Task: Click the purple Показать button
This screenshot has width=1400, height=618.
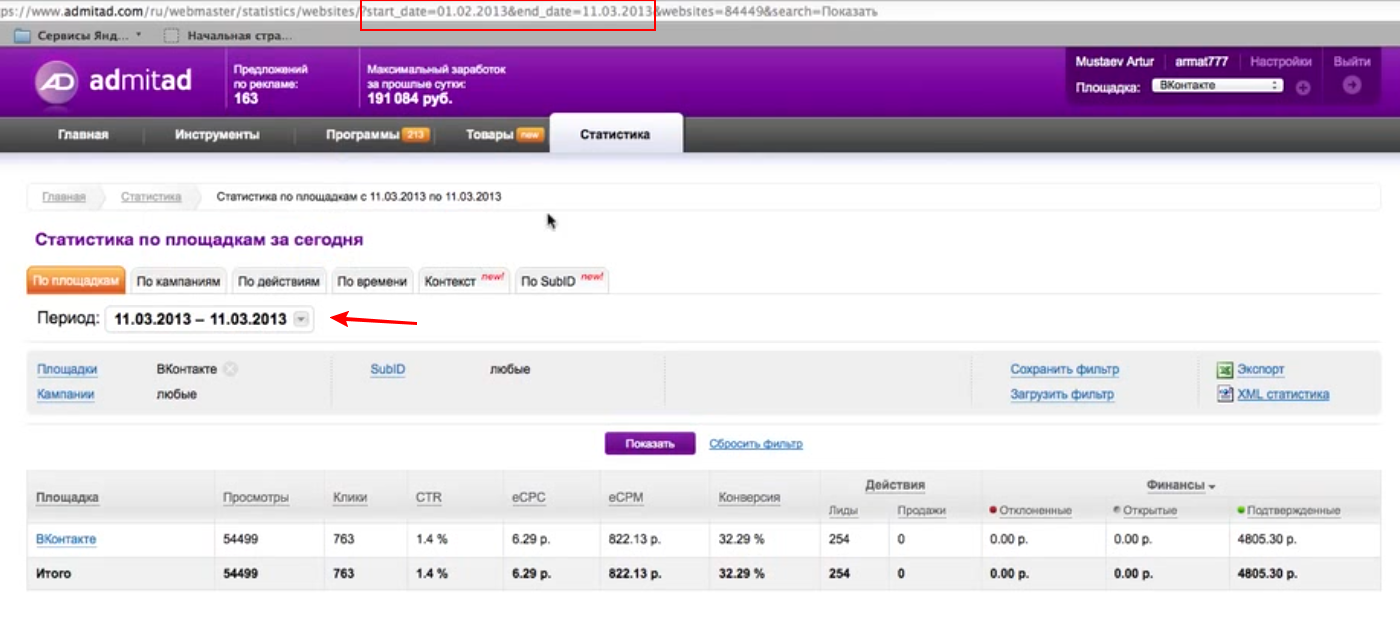Action: click(x=650, y=444)
